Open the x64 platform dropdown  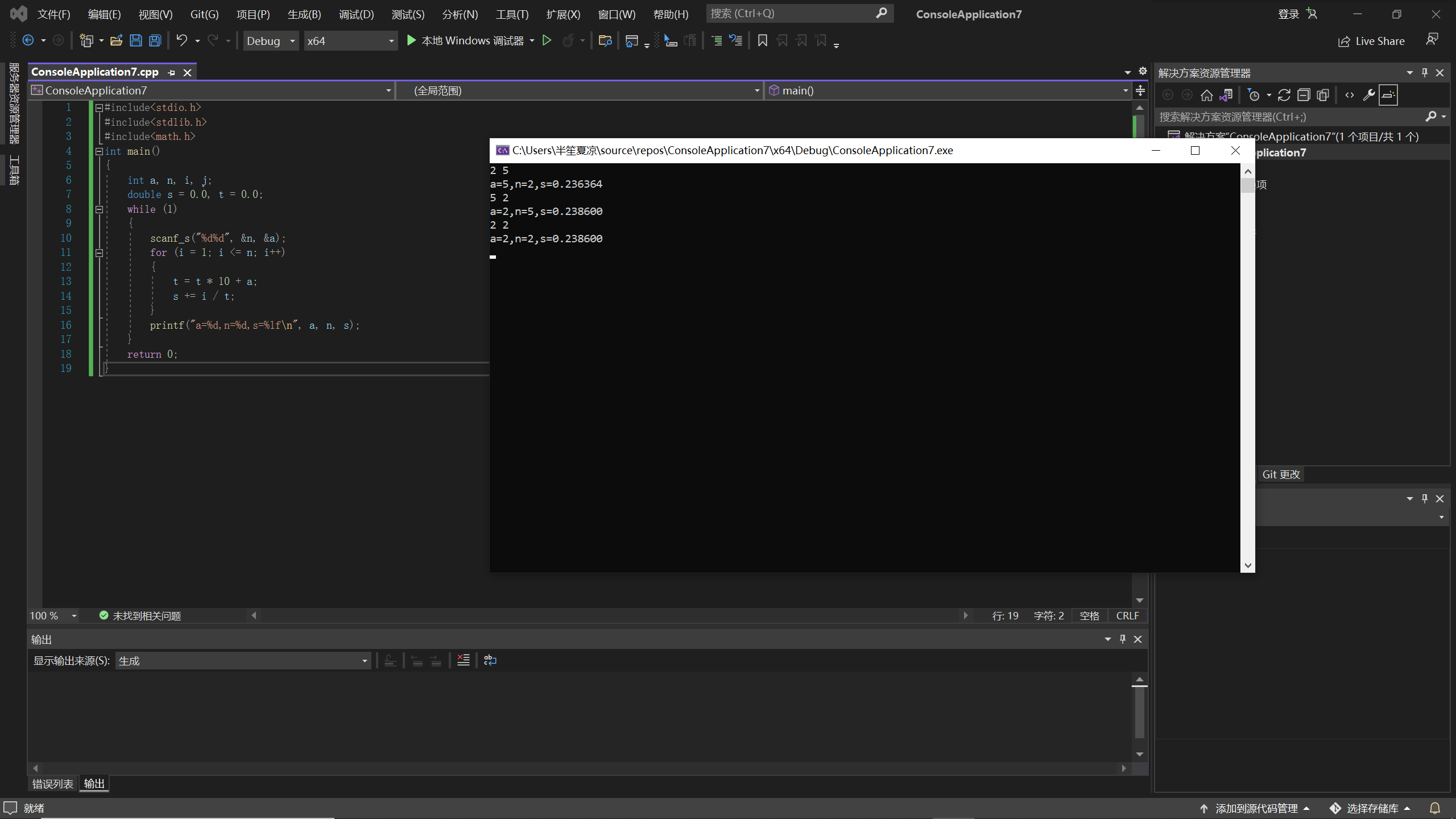pos(350,41)
